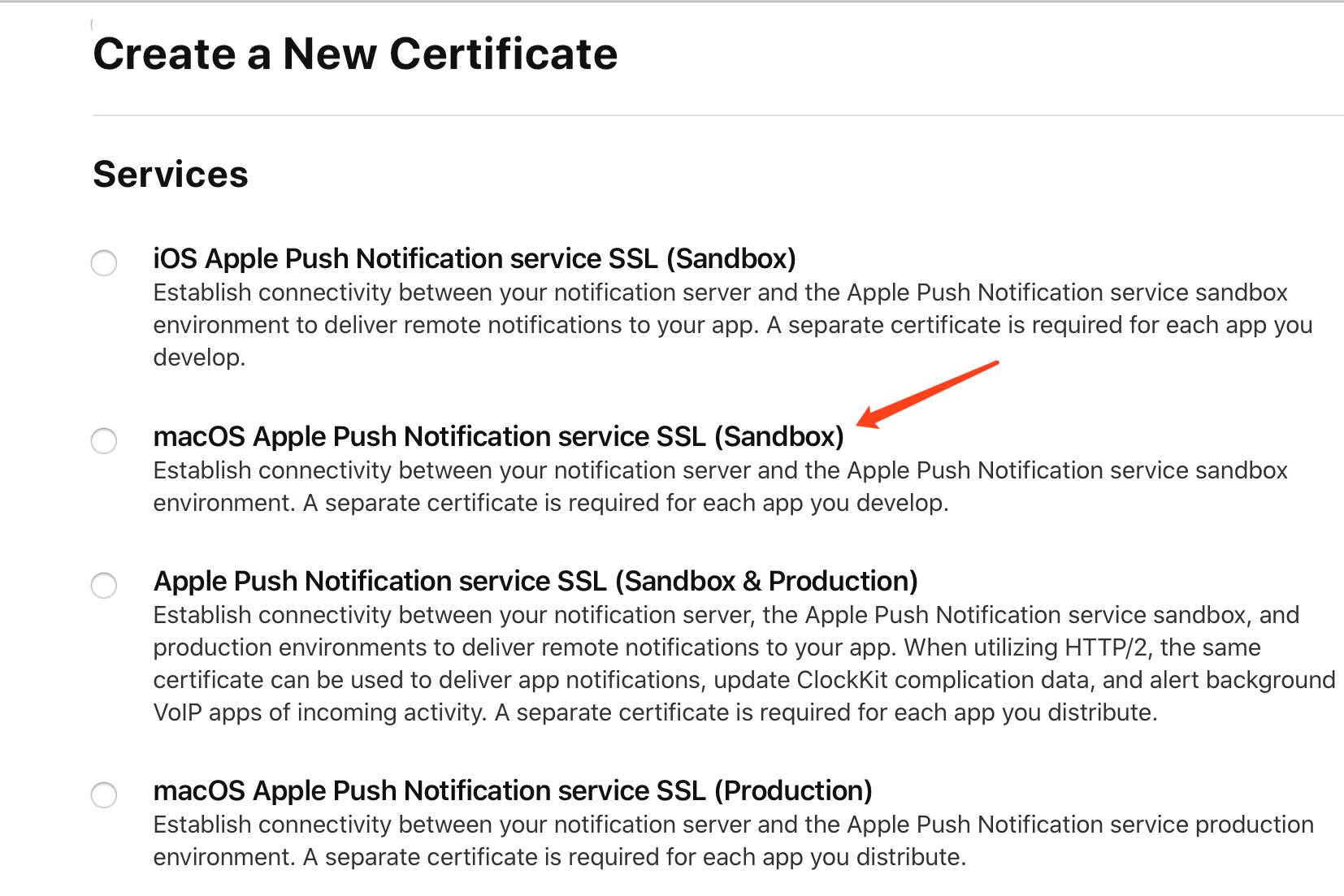Select the iOS Apple Push Notification Sandbox radio button
The image size is (1344, 896).
104,263
